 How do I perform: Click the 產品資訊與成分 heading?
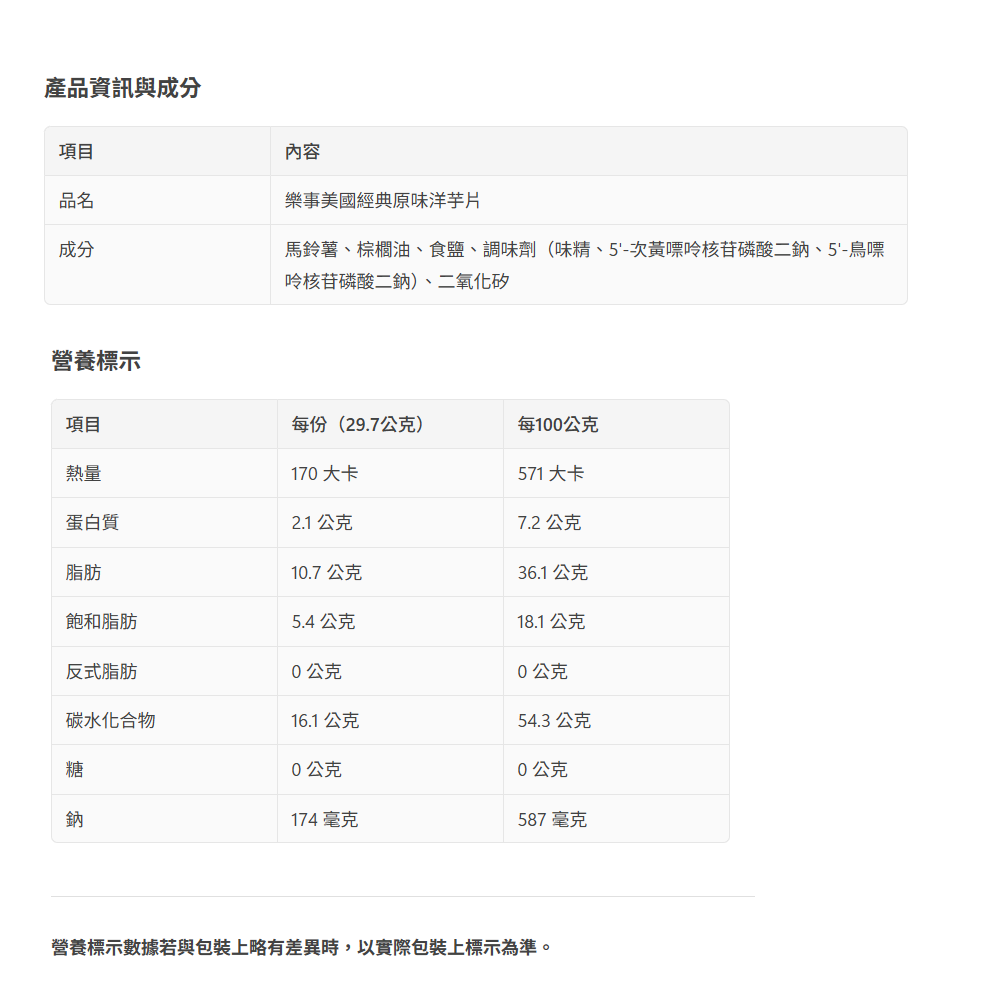click(122, 88)
